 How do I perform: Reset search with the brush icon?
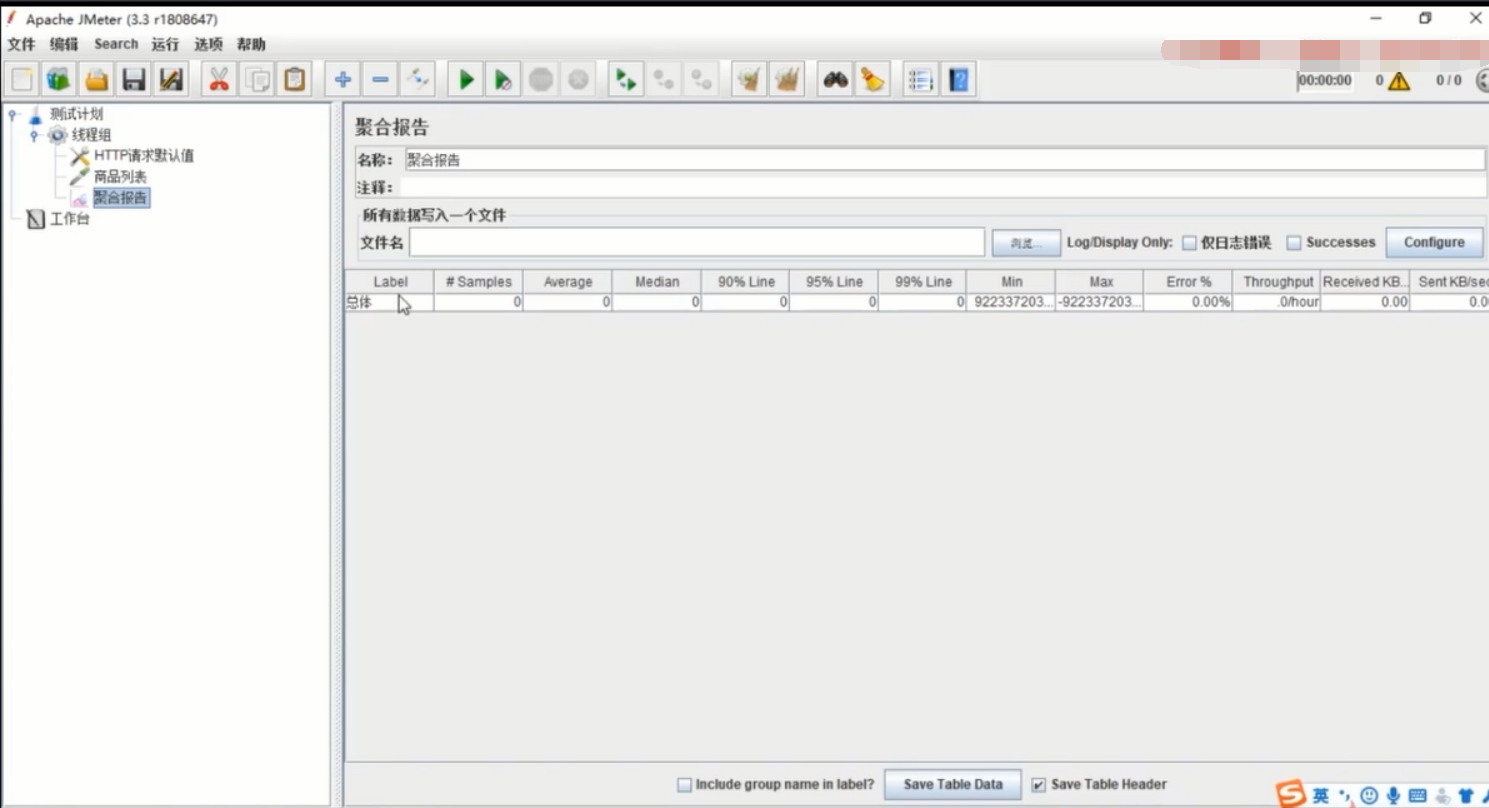(872, 80)
